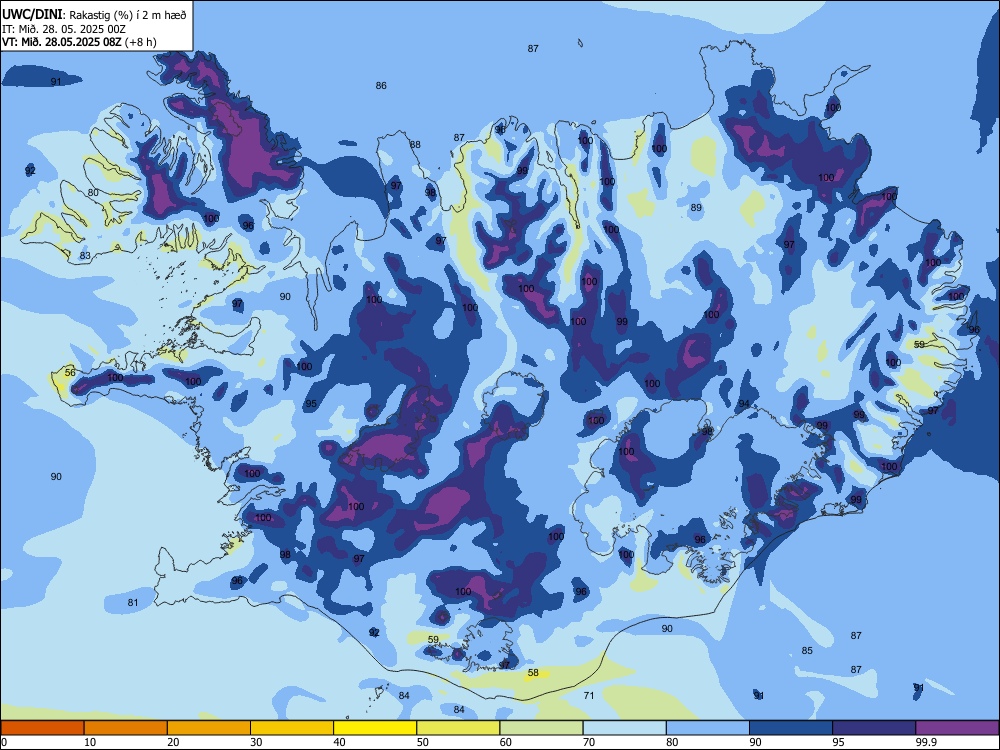Pick the 80–90 medium blue legend swatch
Screen dimensions: 1000x750
click(x=708, y=728)
